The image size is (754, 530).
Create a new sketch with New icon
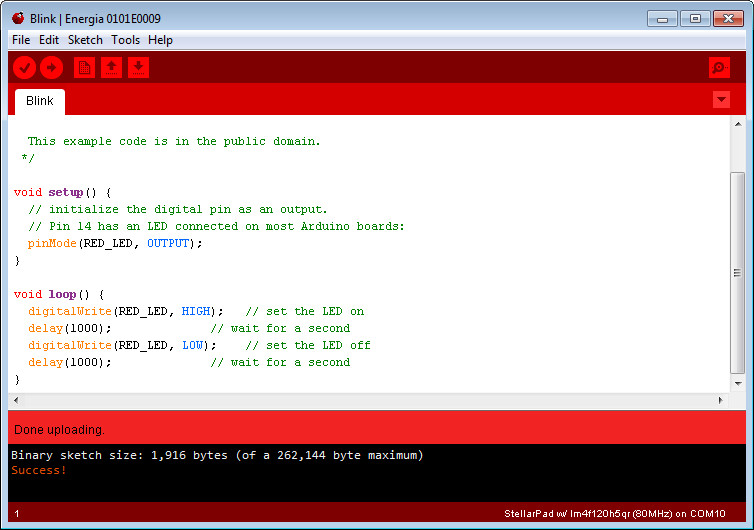pos(84,67)
